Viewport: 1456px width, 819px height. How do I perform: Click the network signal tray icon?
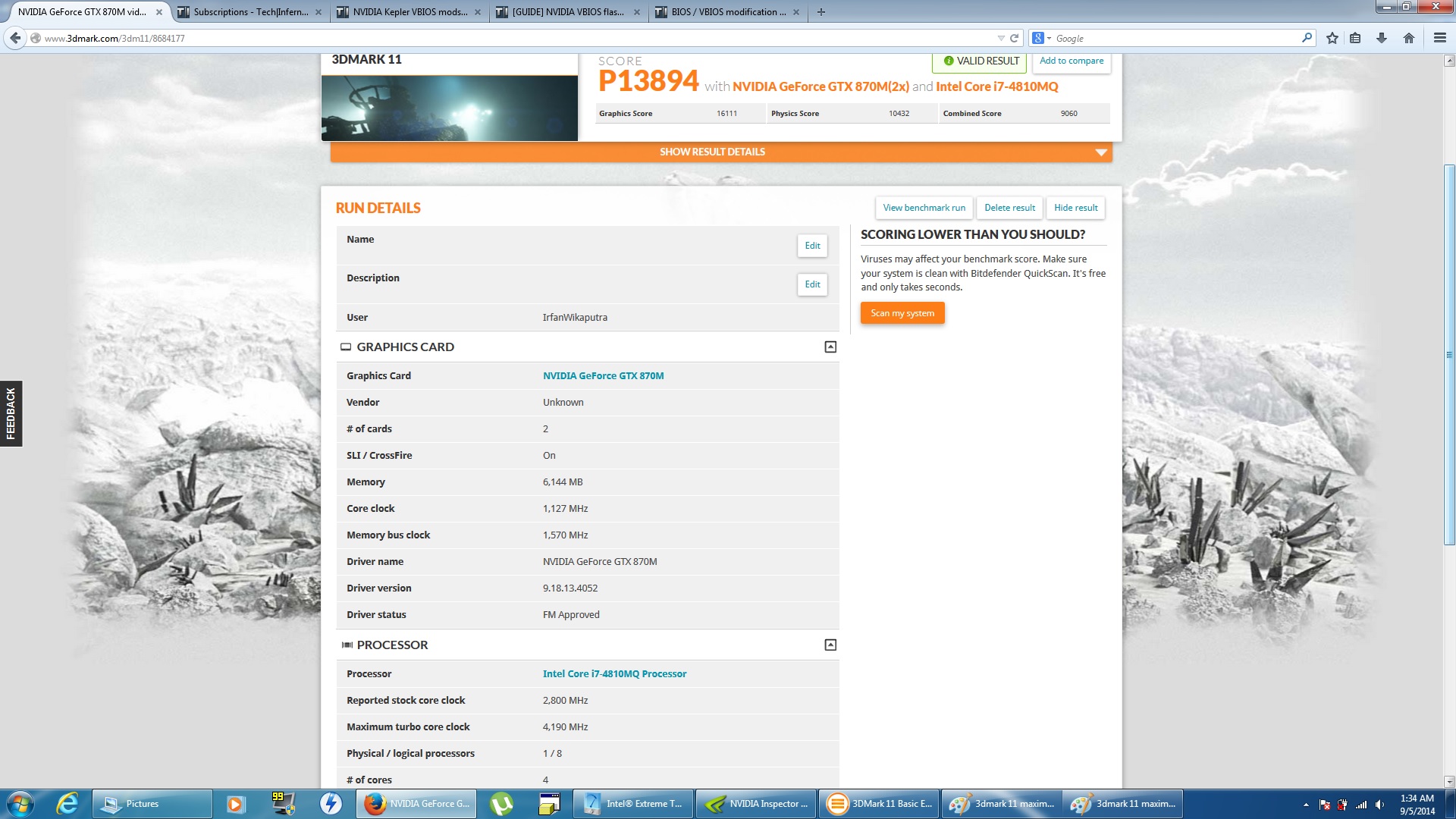tap(1361, 805)
